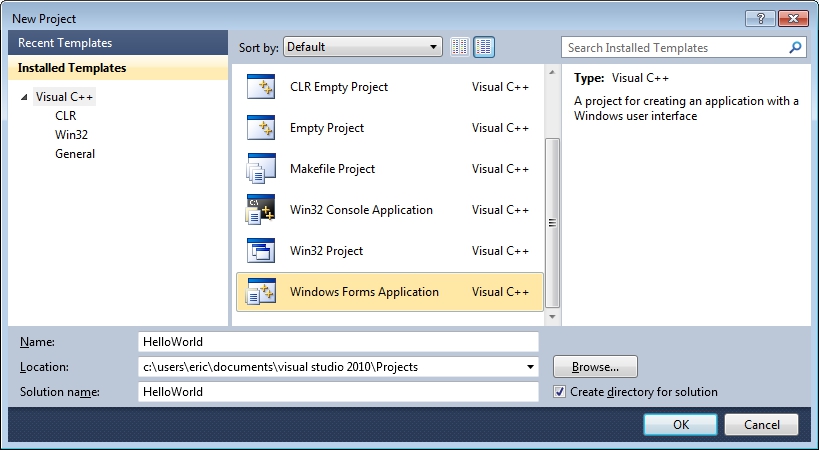Pick the Win32 Project template icon
This screenshot has width=819, height=450.
(x=261, y=251)
